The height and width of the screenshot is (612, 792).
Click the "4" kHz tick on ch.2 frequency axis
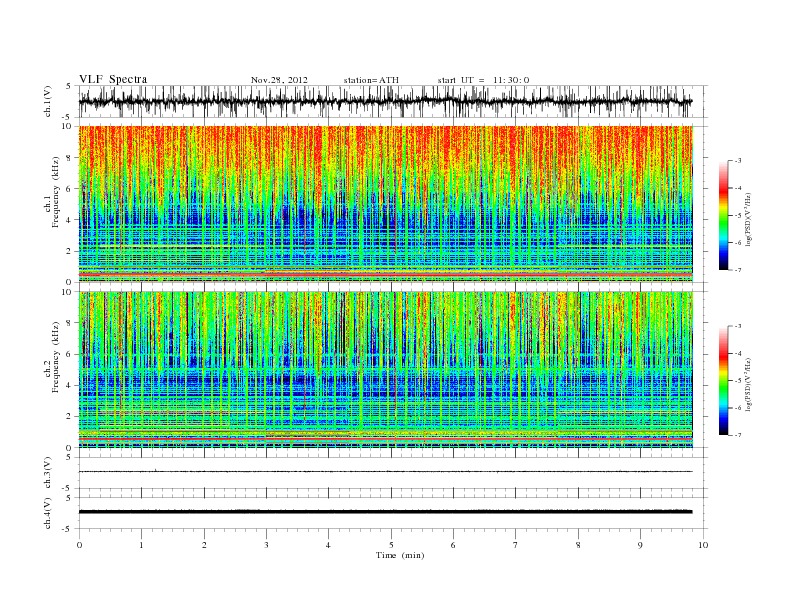[x=69, y=386]
